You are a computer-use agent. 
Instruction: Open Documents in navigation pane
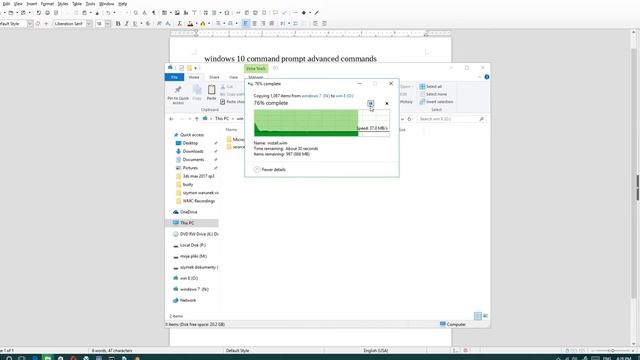point(190,160)
